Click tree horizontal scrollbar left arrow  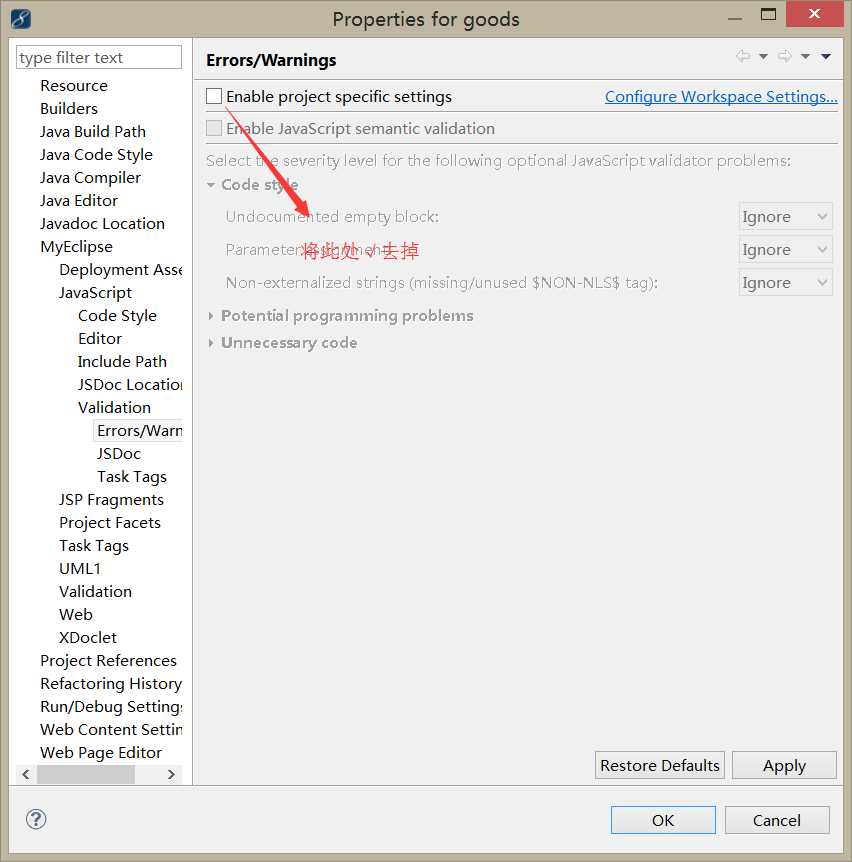click(26, 775)
